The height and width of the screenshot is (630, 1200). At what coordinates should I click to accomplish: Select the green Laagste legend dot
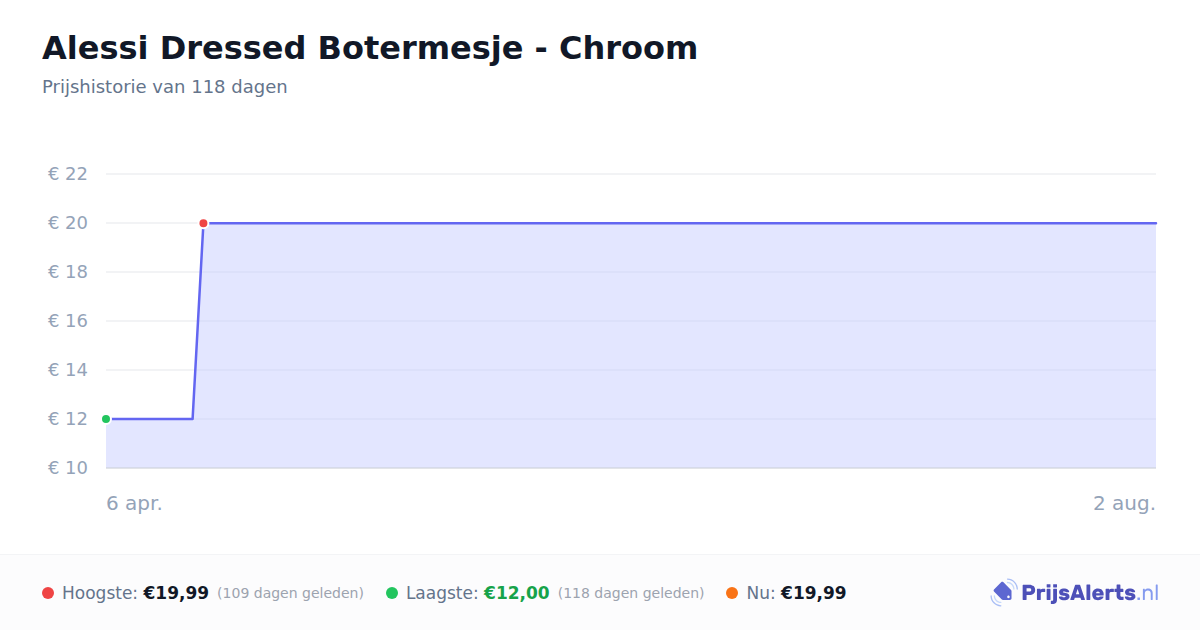[392, 593]
